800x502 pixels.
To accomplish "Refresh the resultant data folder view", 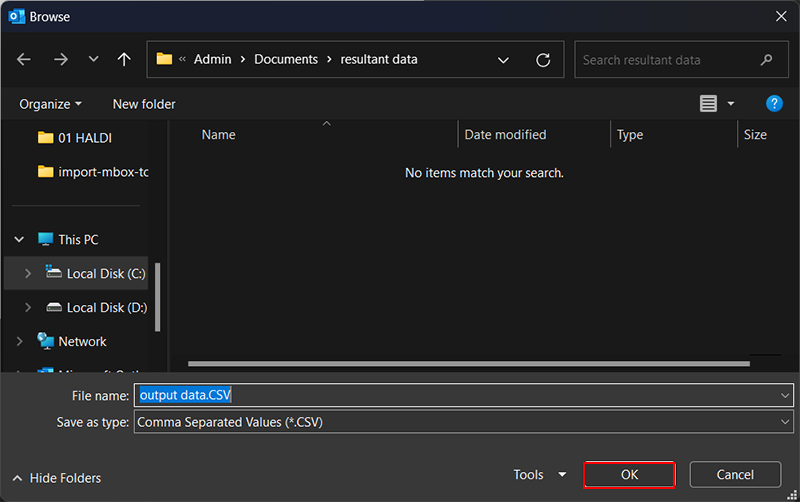I will click(543, 60).
